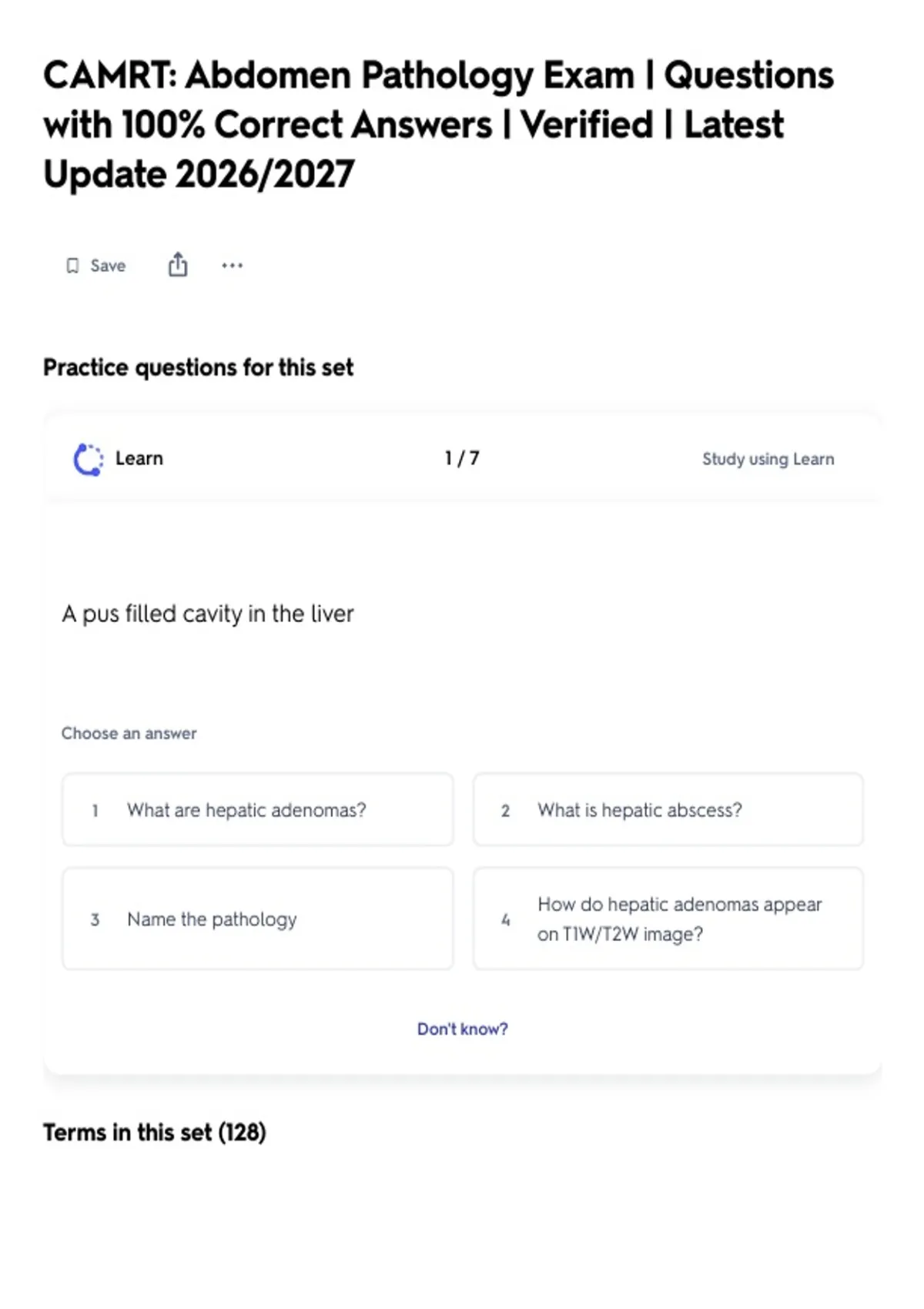Click the CAMRT Abdomen Pathology Exam title
The image size is (924, 1309).
click(x=439, y=125)
